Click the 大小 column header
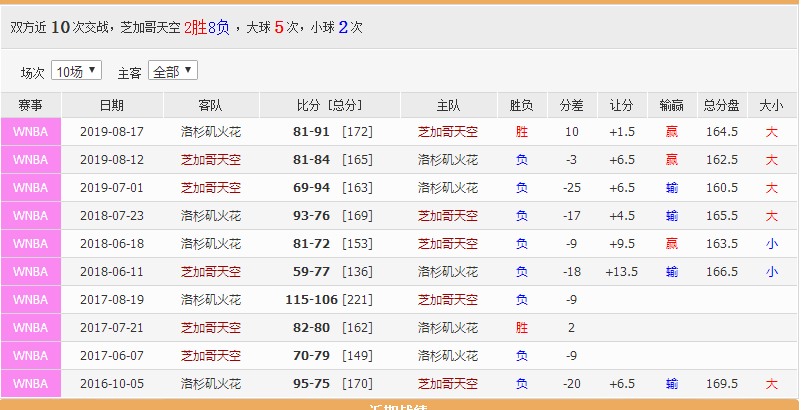Viewport: 809px width, 410px height. tap(772, 105)
